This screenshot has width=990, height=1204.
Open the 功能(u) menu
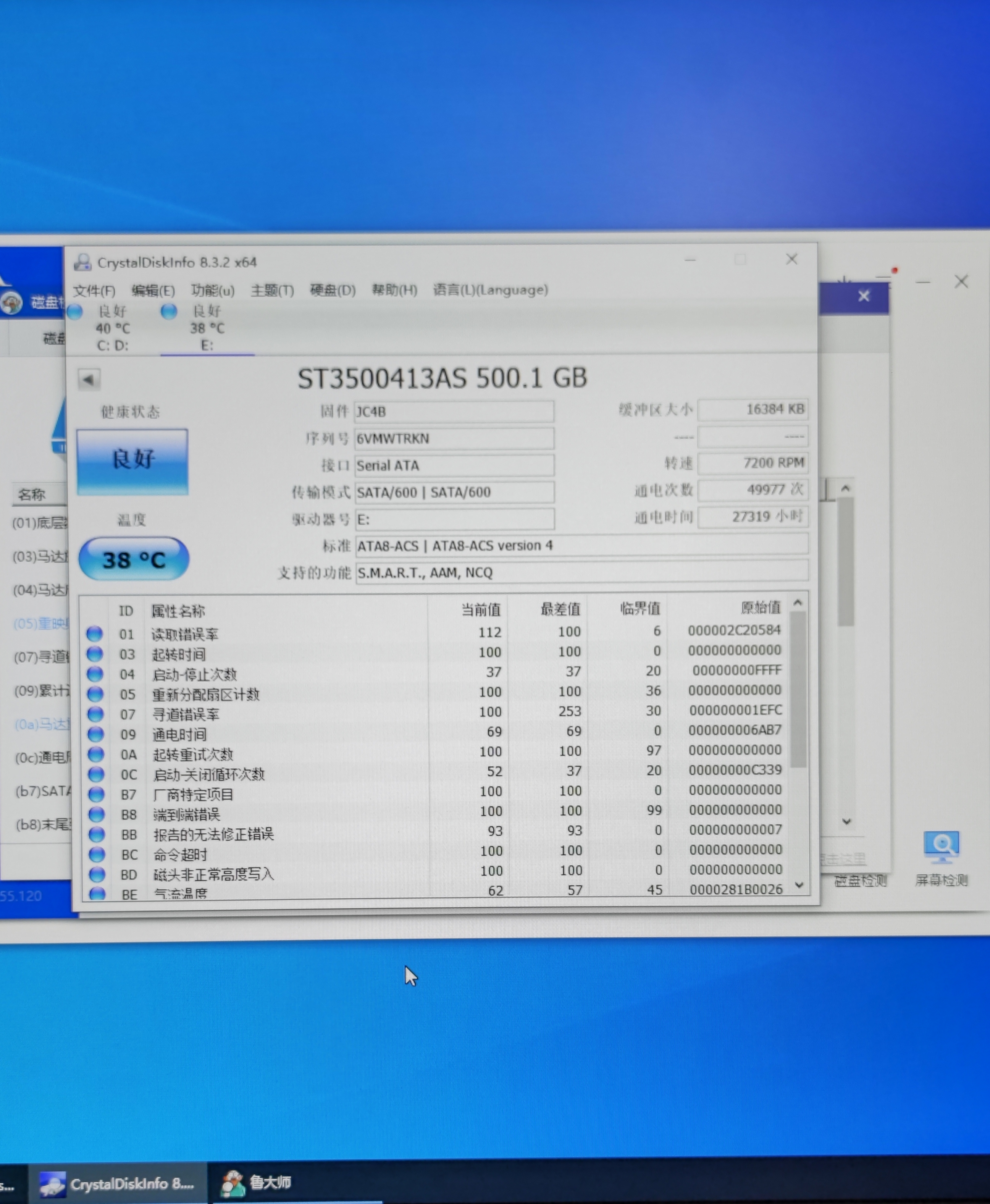pos(213,291)
